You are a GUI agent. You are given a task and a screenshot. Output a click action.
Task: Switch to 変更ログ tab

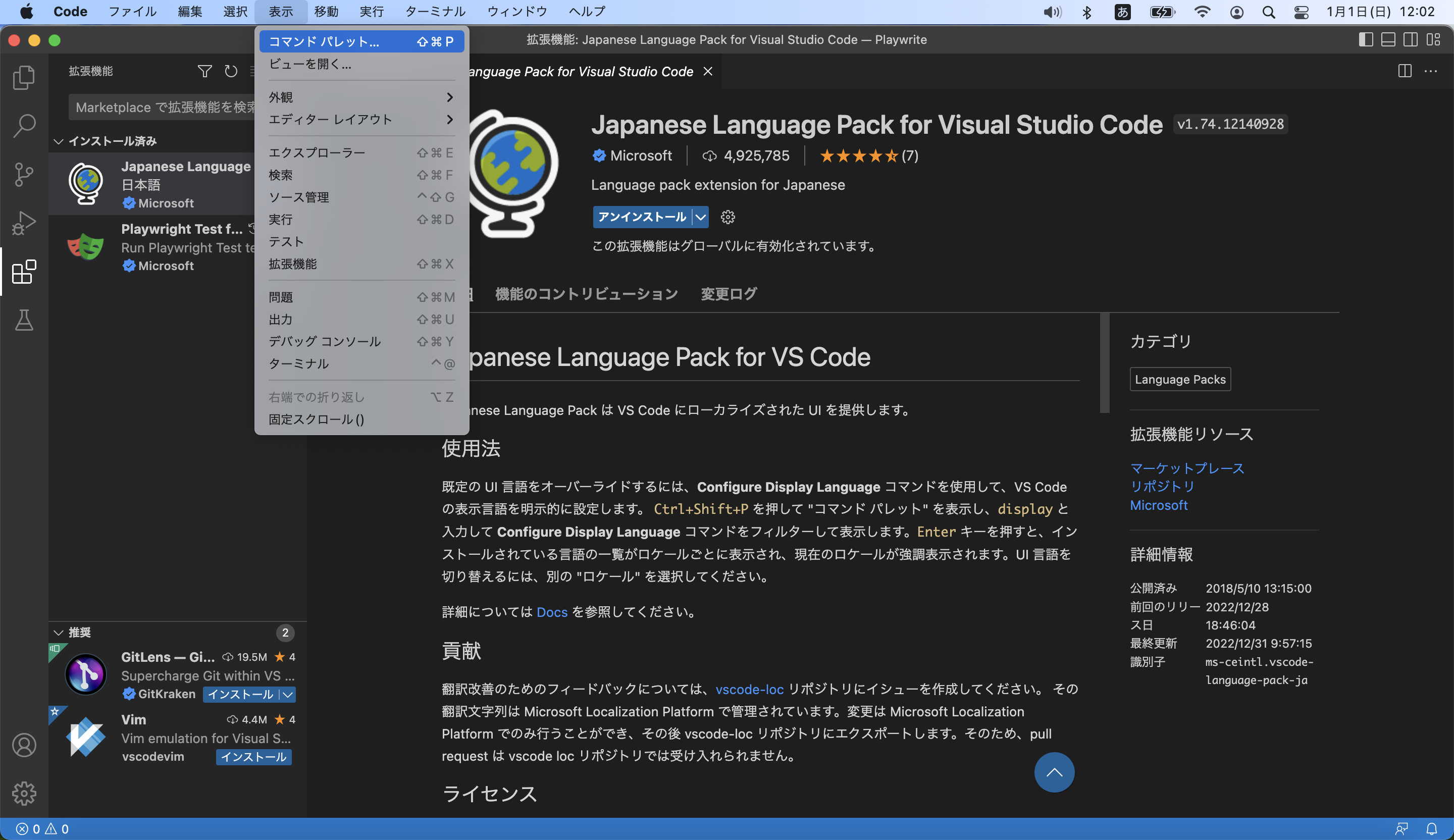729,294
